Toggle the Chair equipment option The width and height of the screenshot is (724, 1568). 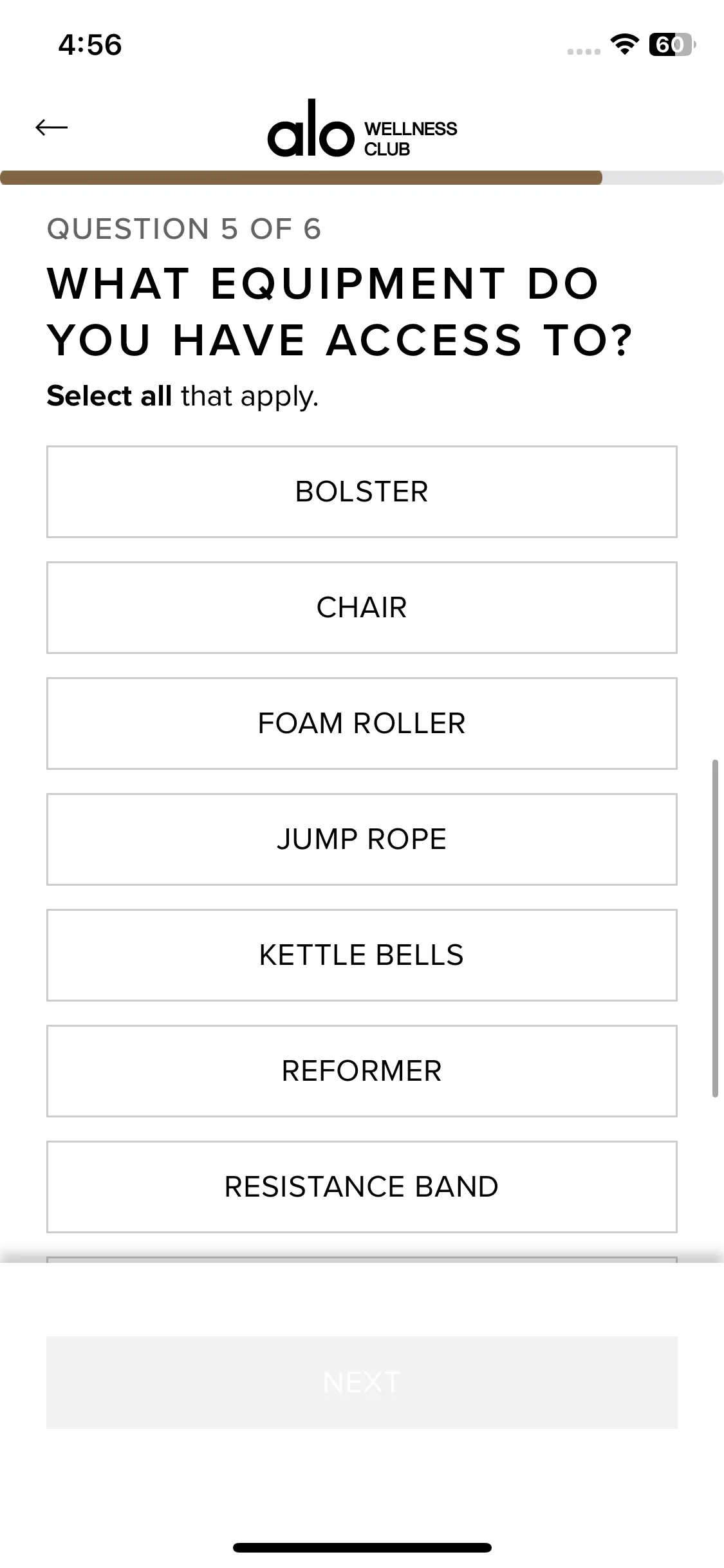[x=362, y=608]
